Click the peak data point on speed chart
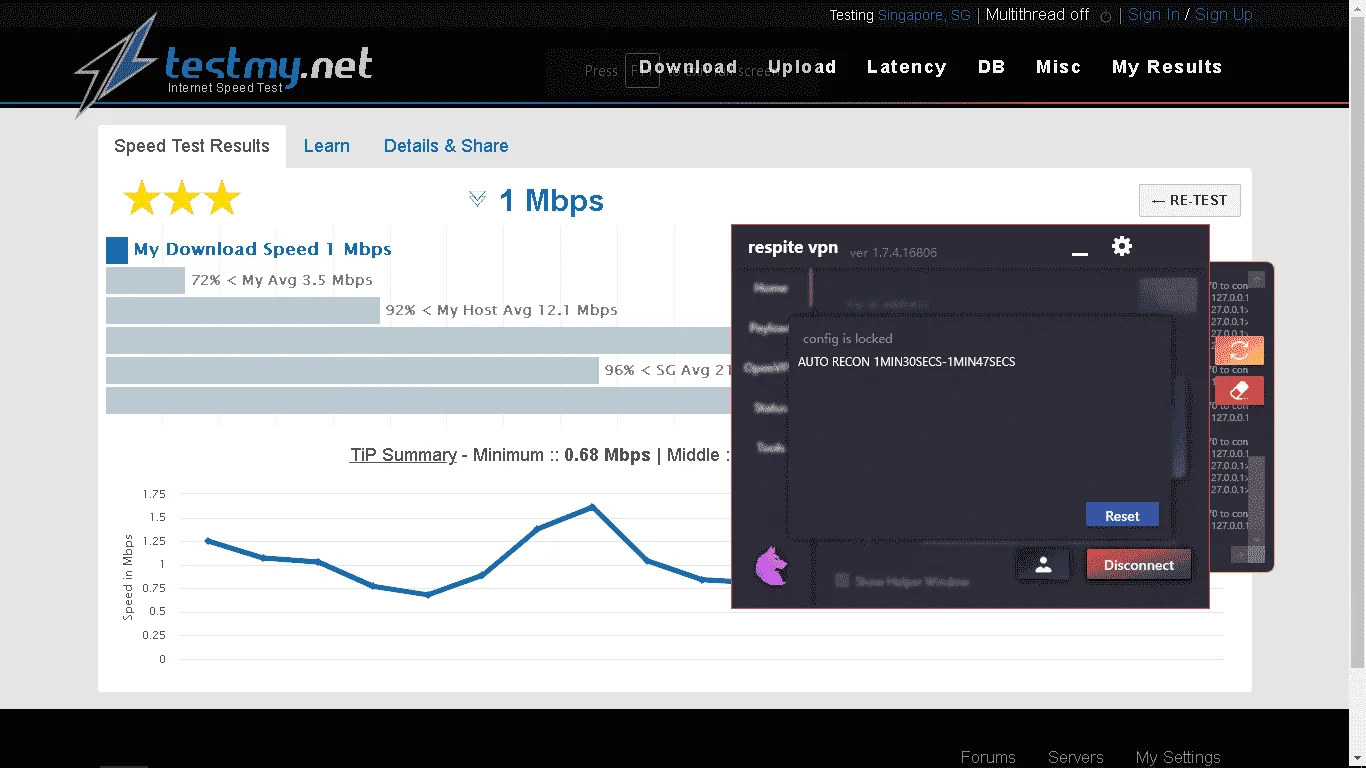1366x768 pixels. (x=592, y=507)
